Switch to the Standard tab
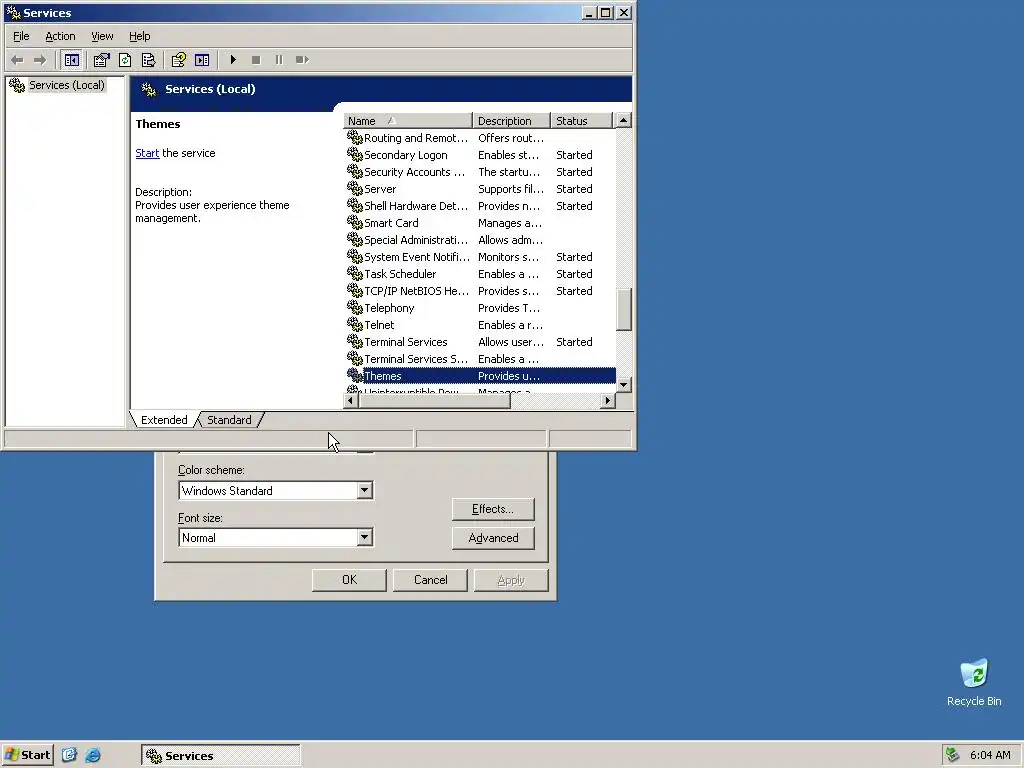The width and height of the screenshot is (1024, 768). [229, 420]
